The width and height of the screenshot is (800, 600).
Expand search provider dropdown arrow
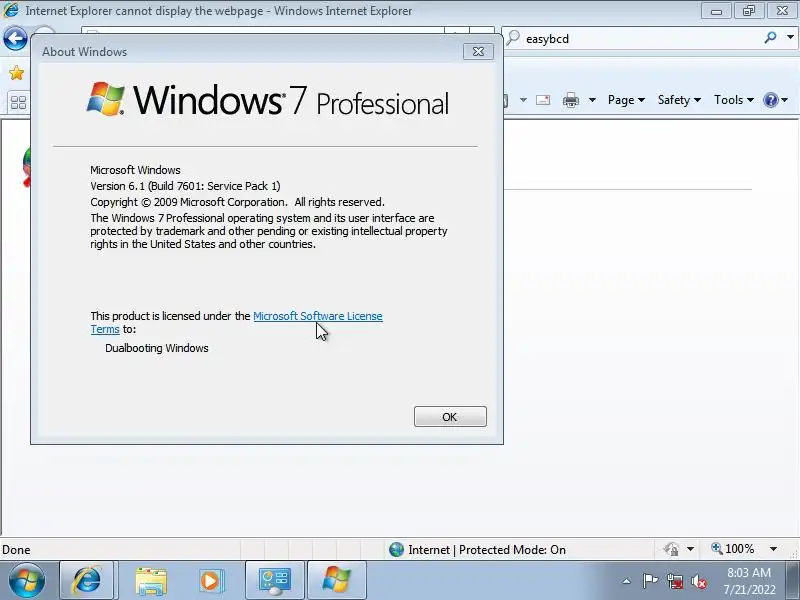pos(790,37)
